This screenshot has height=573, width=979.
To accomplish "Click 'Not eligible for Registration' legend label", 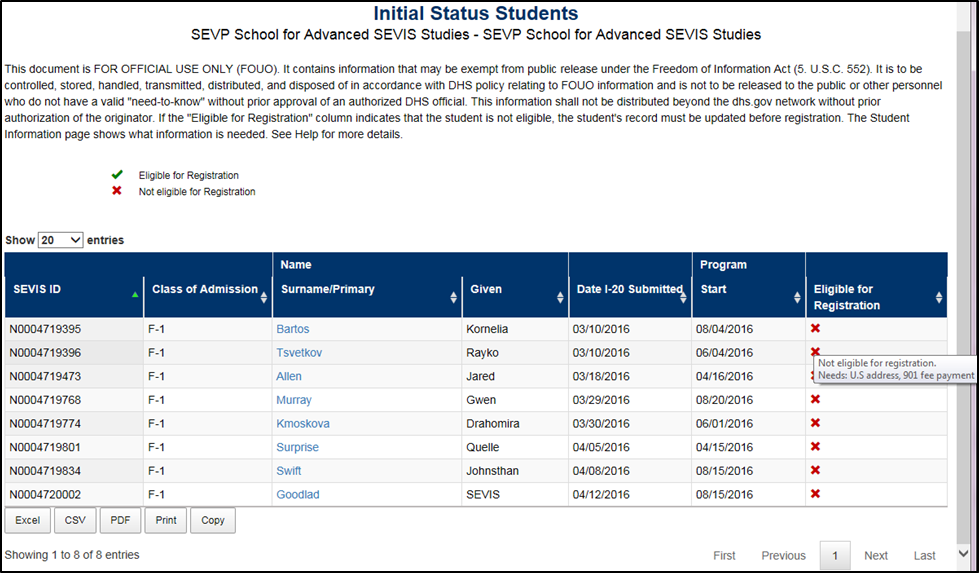I will point(197,192).
